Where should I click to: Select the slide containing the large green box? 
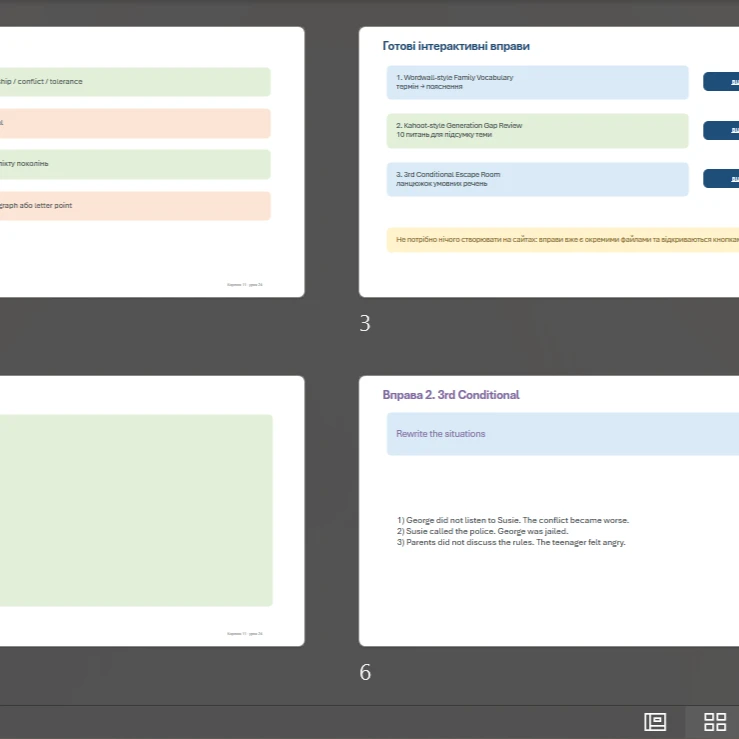coord(152,511)
